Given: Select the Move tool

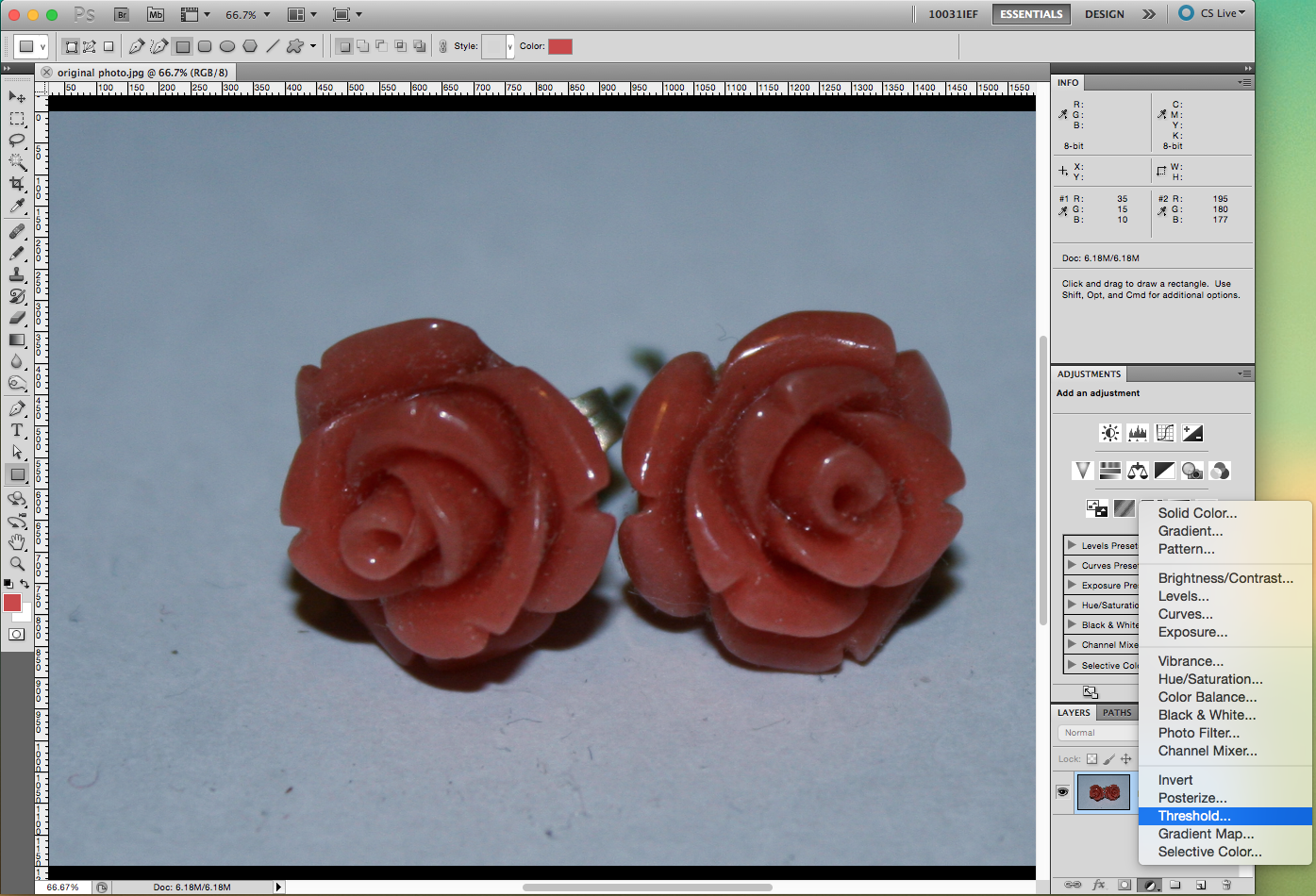Looking at the screenshot, I should click(17, 96).
